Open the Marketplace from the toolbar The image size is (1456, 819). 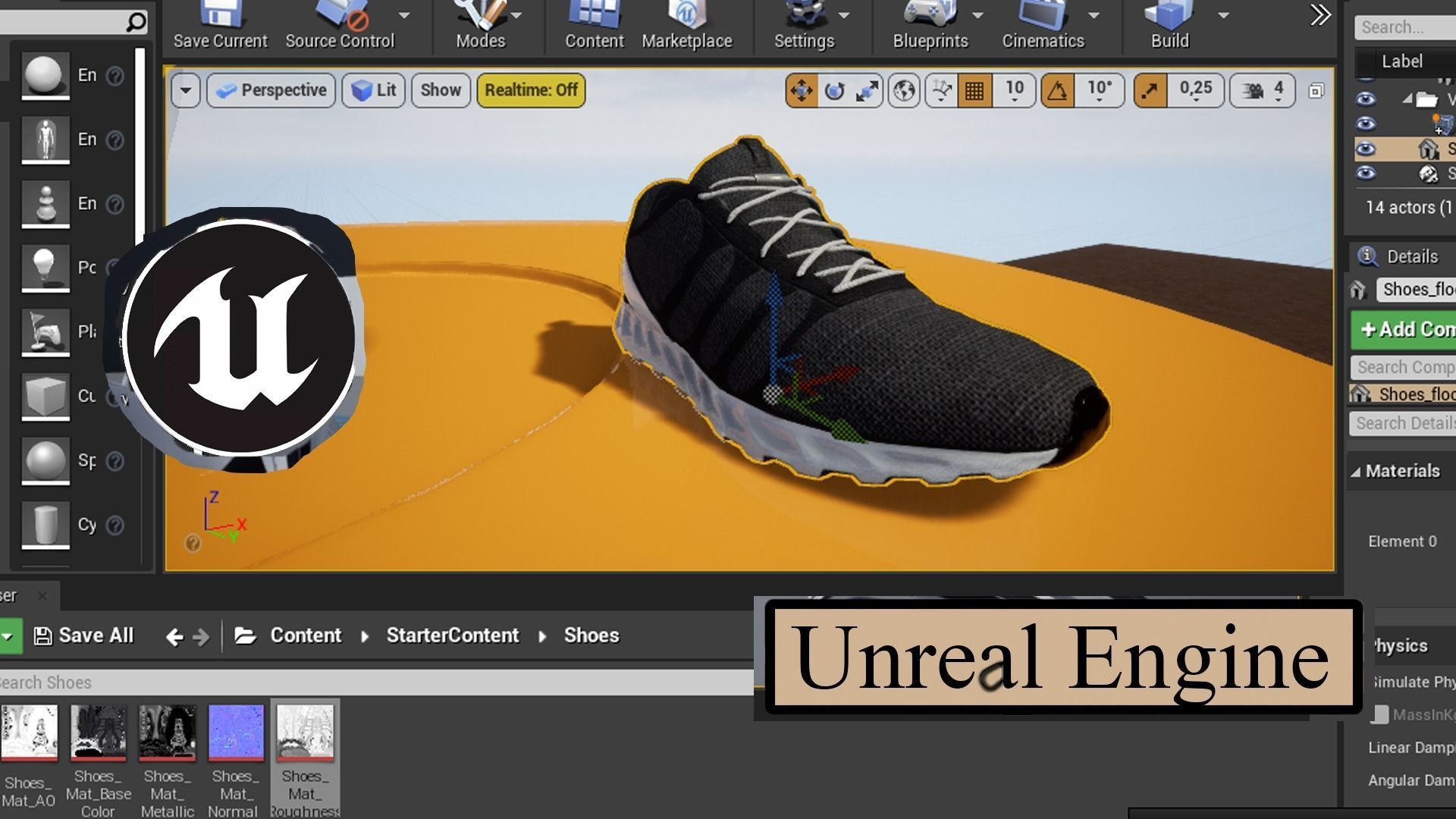687,27
